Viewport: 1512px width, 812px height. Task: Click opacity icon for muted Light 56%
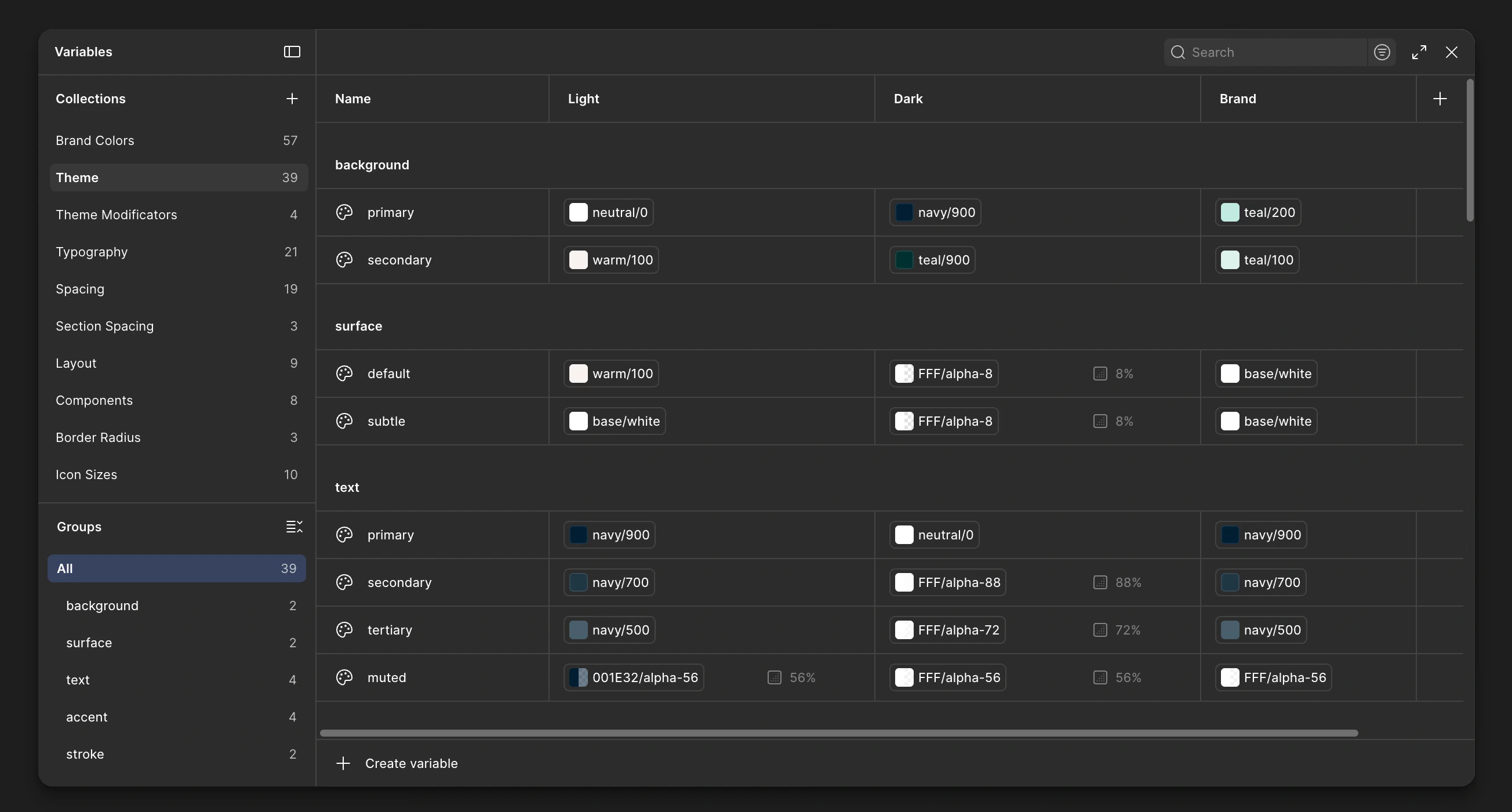[x=774, y=677]
